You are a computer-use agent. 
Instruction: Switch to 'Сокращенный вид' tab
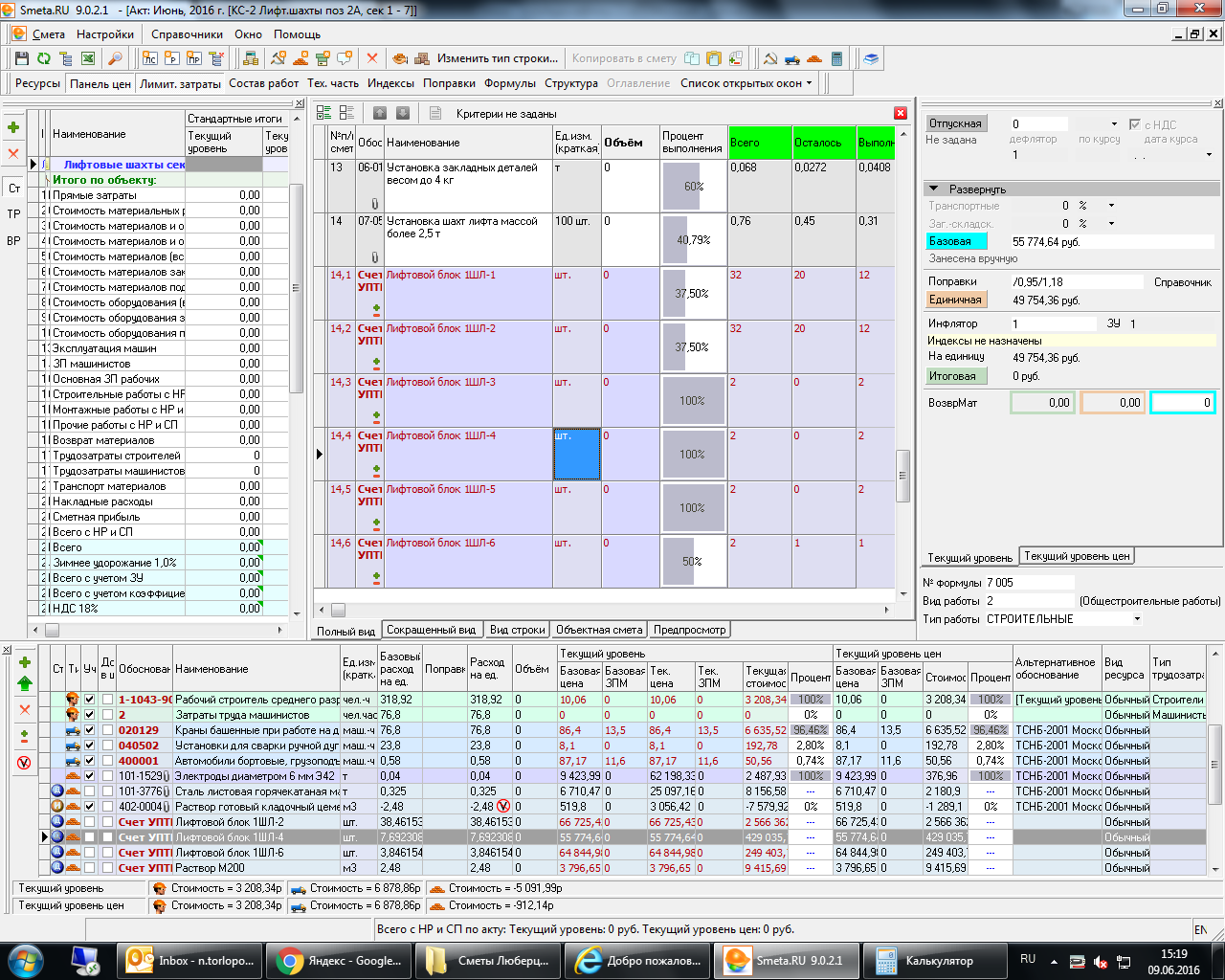pyautogui.click(x=434, y=630)
